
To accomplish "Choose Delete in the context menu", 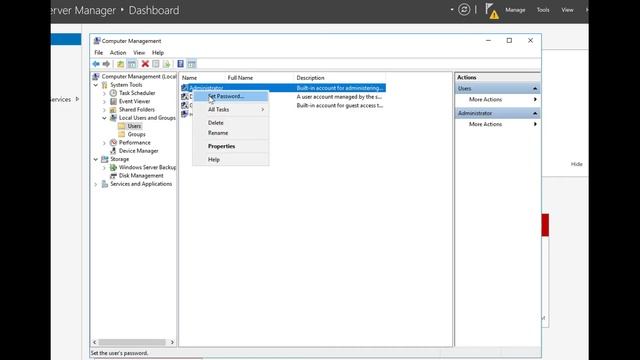I will 231,122.
